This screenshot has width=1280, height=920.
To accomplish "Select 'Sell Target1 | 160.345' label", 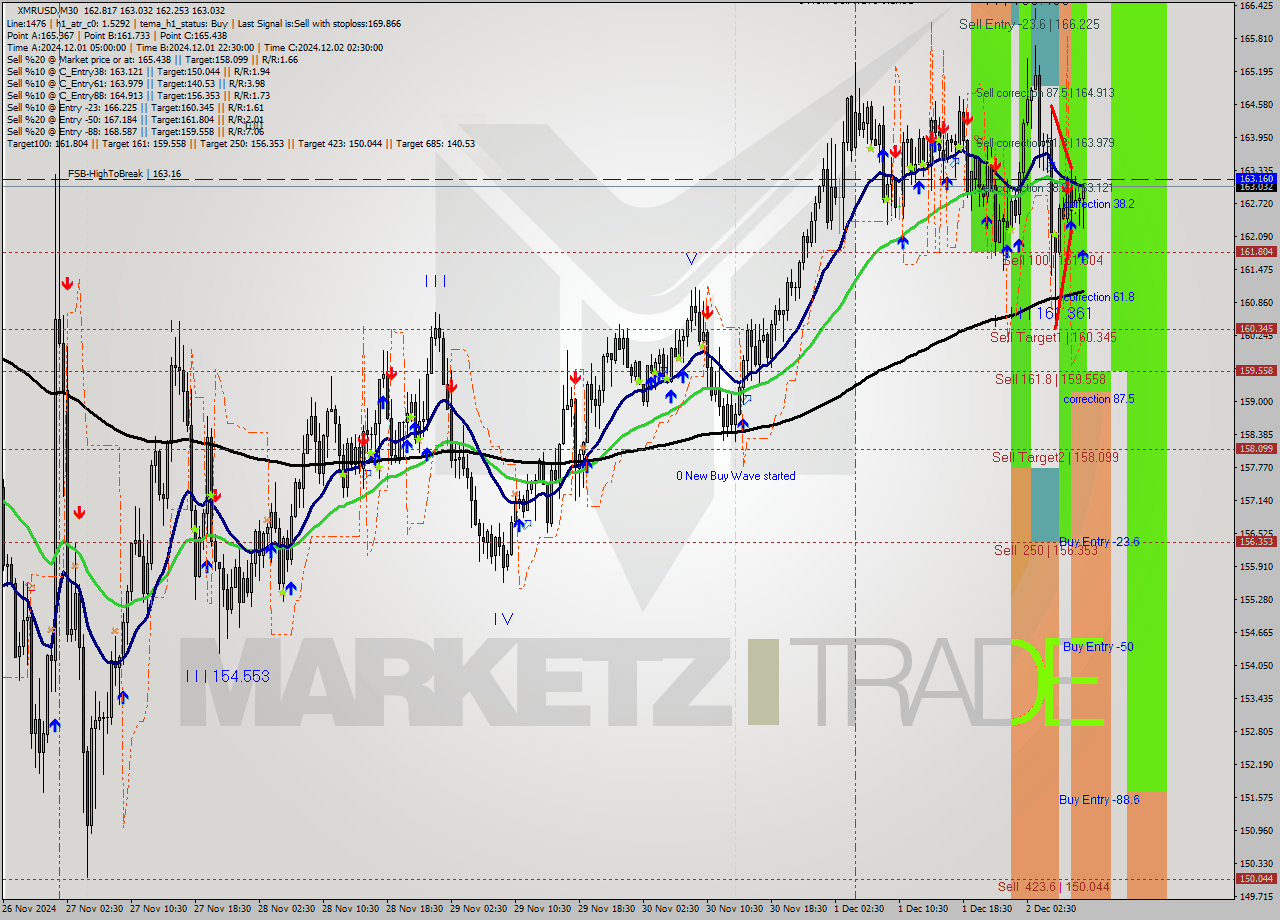I will [1053, 338].
